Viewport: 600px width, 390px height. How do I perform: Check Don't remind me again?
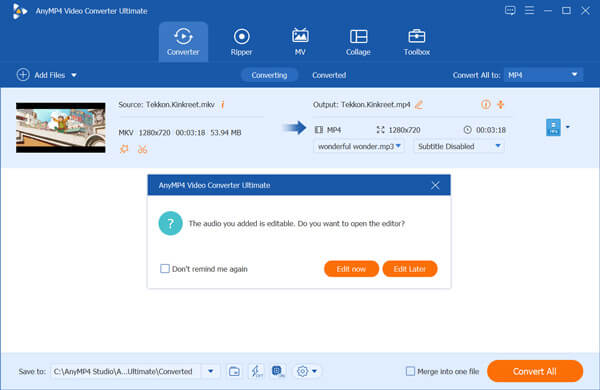coord(165,269)
